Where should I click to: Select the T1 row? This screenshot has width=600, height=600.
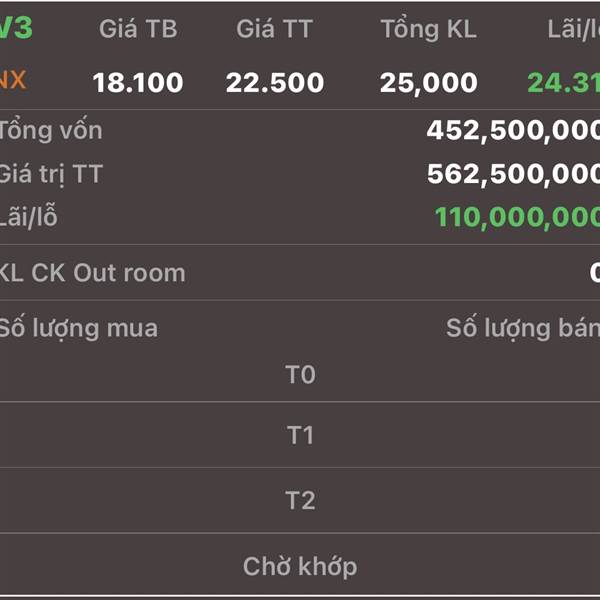(300, 435)
